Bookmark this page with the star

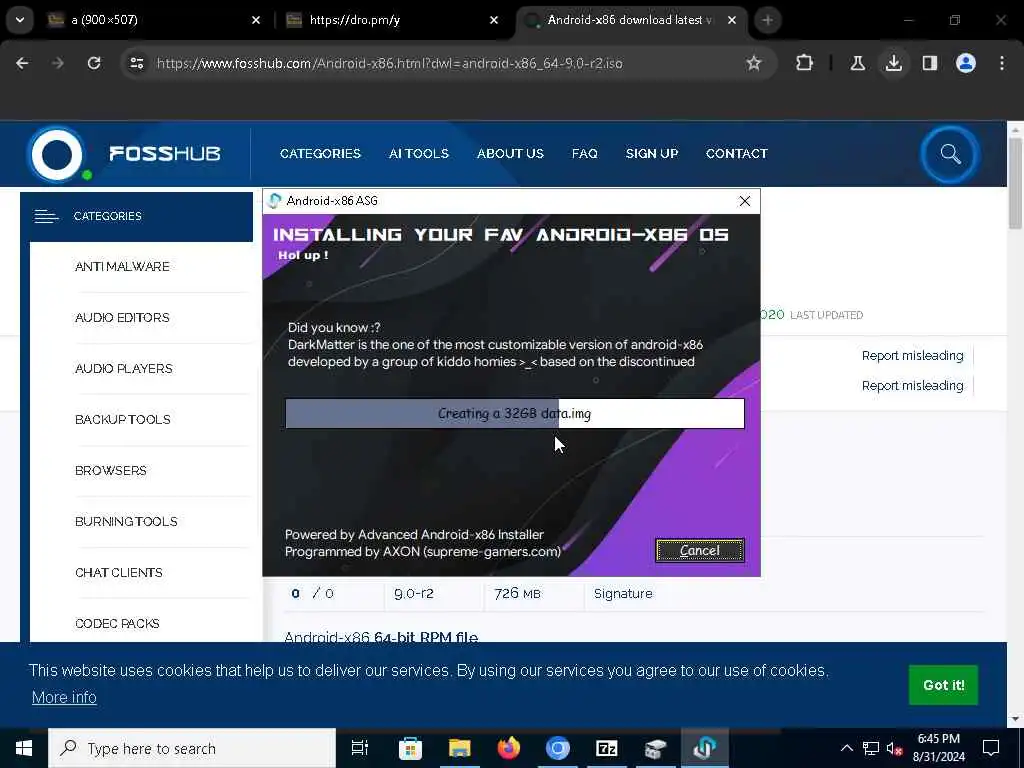(x=754, y=63)
